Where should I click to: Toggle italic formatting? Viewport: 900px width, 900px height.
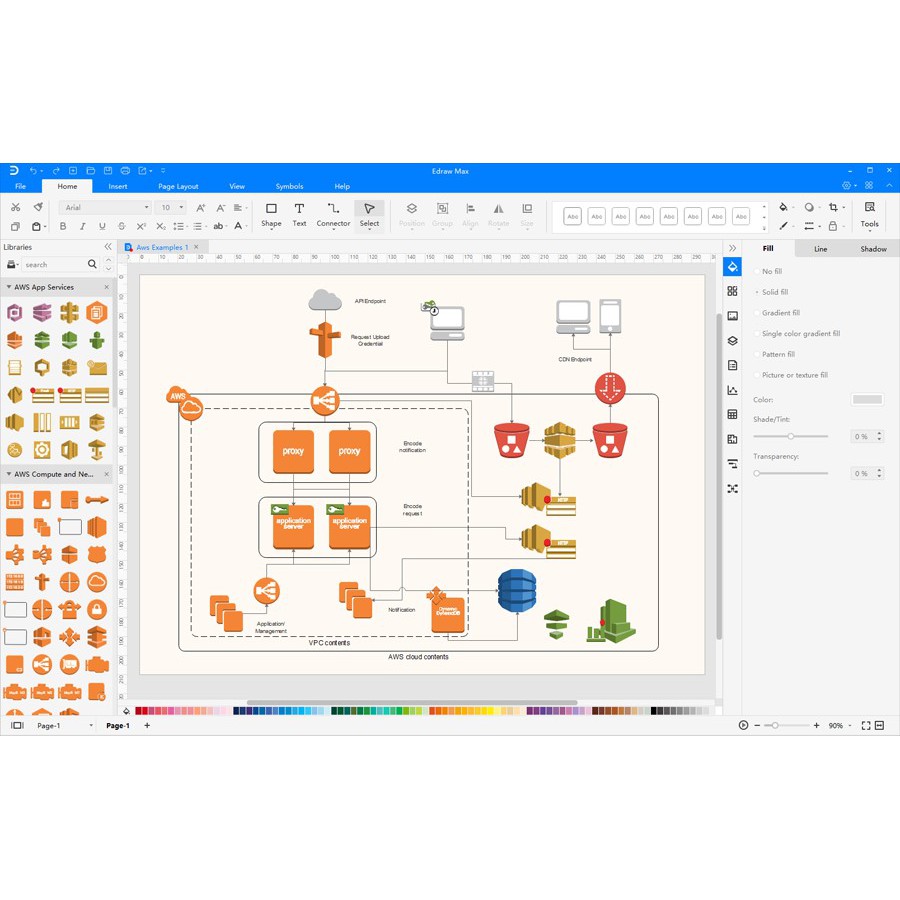pos(83,226)
